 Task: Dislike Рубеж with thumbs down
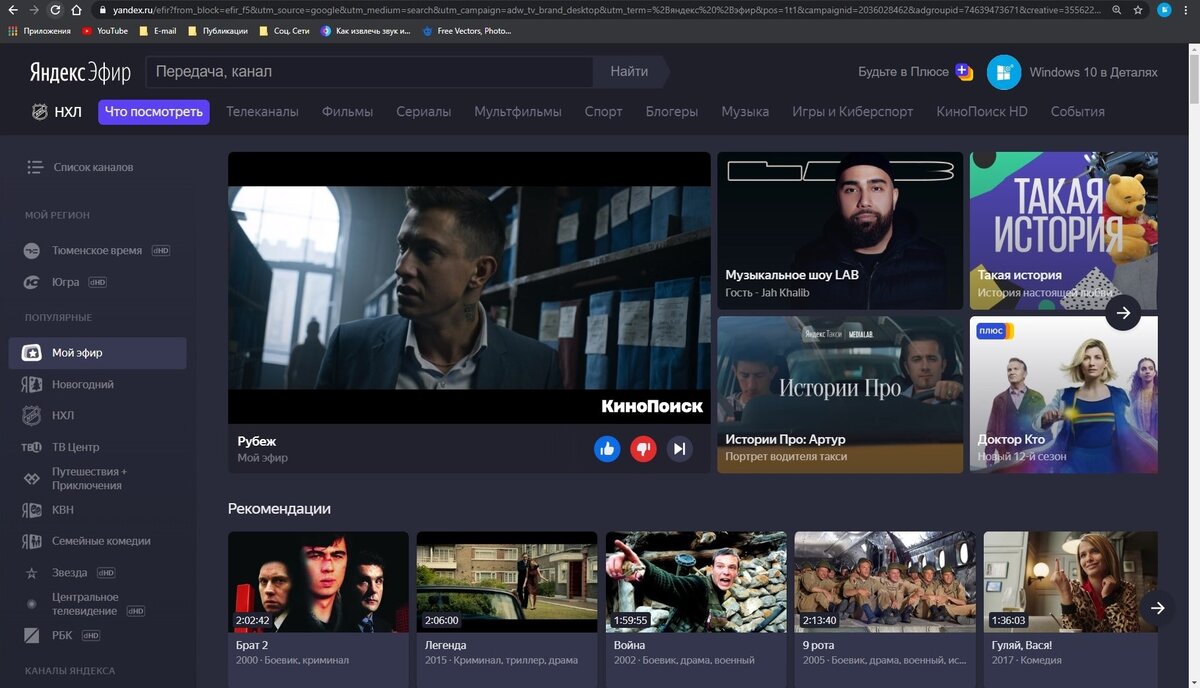643,449
